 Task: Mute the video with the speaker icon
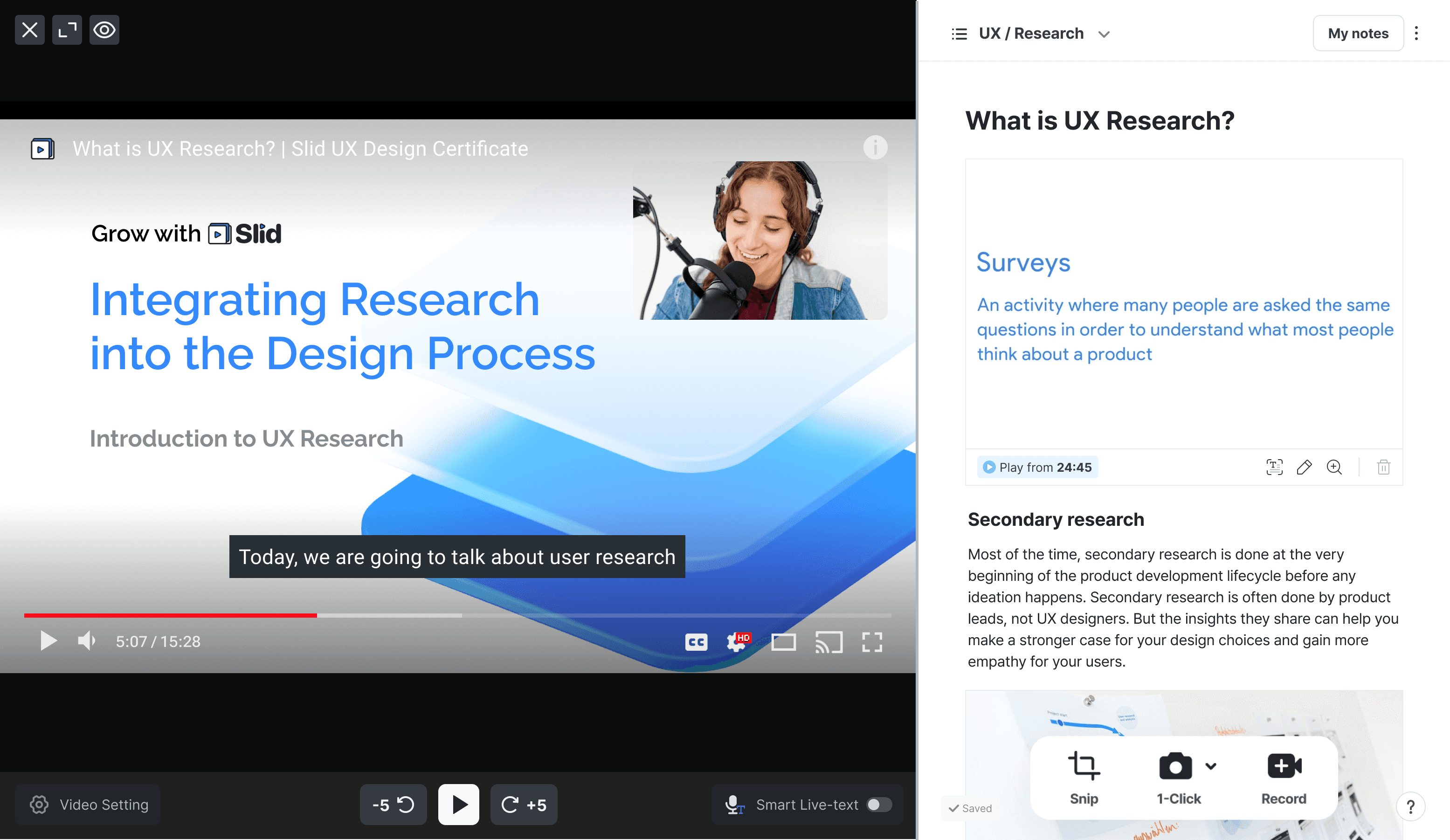86,641
